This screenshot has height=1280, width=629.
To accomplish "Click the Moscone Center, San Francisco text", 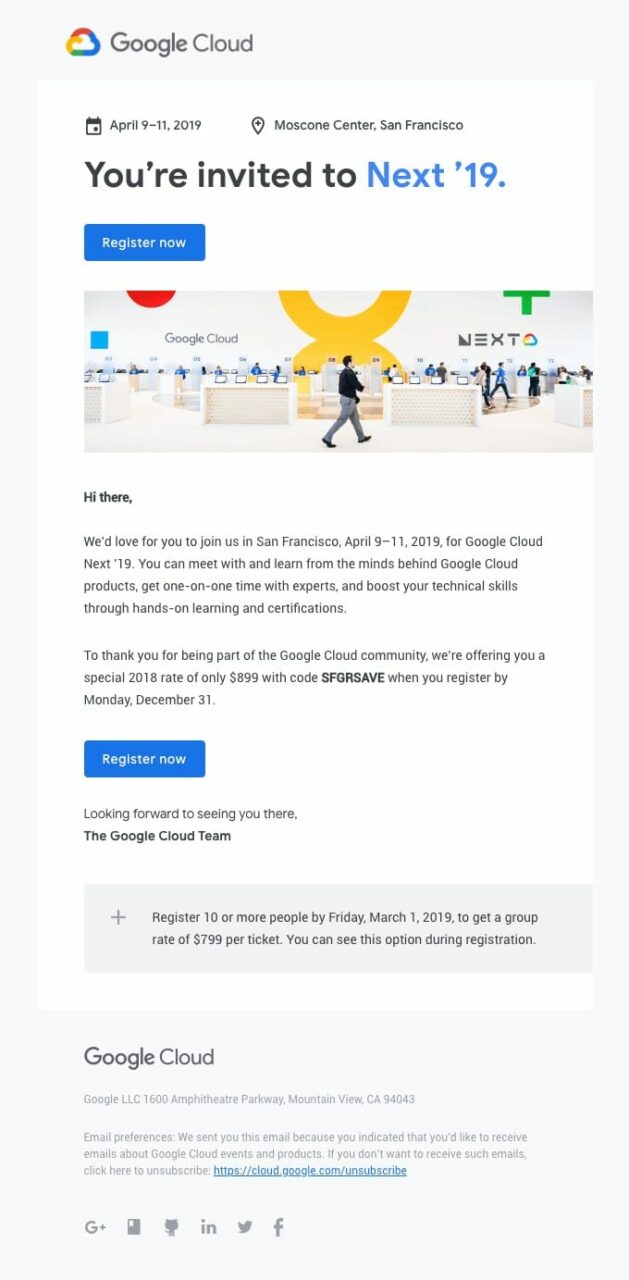I will (369, 125).
